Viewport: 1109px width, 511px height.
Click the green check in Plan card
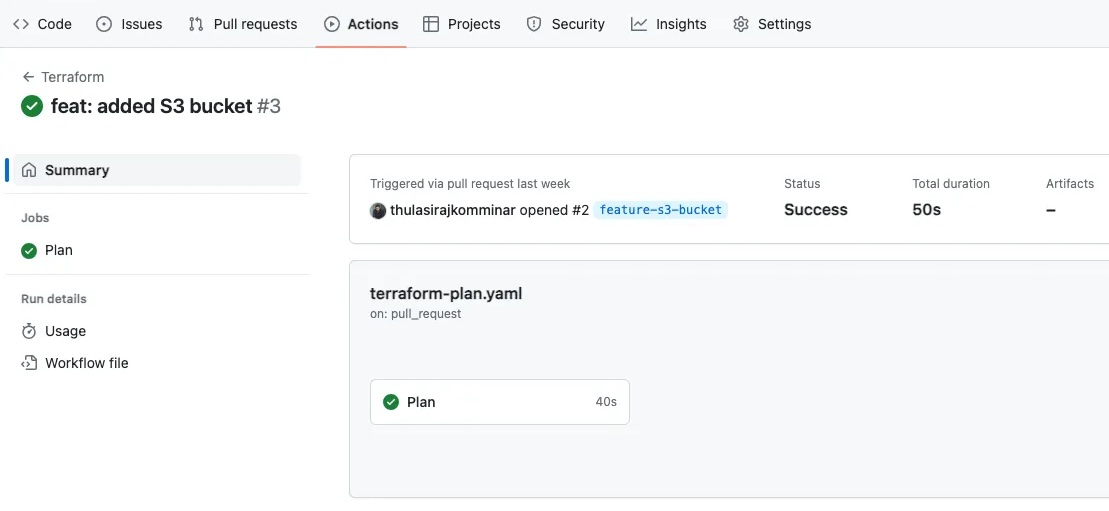pos(391,402)
